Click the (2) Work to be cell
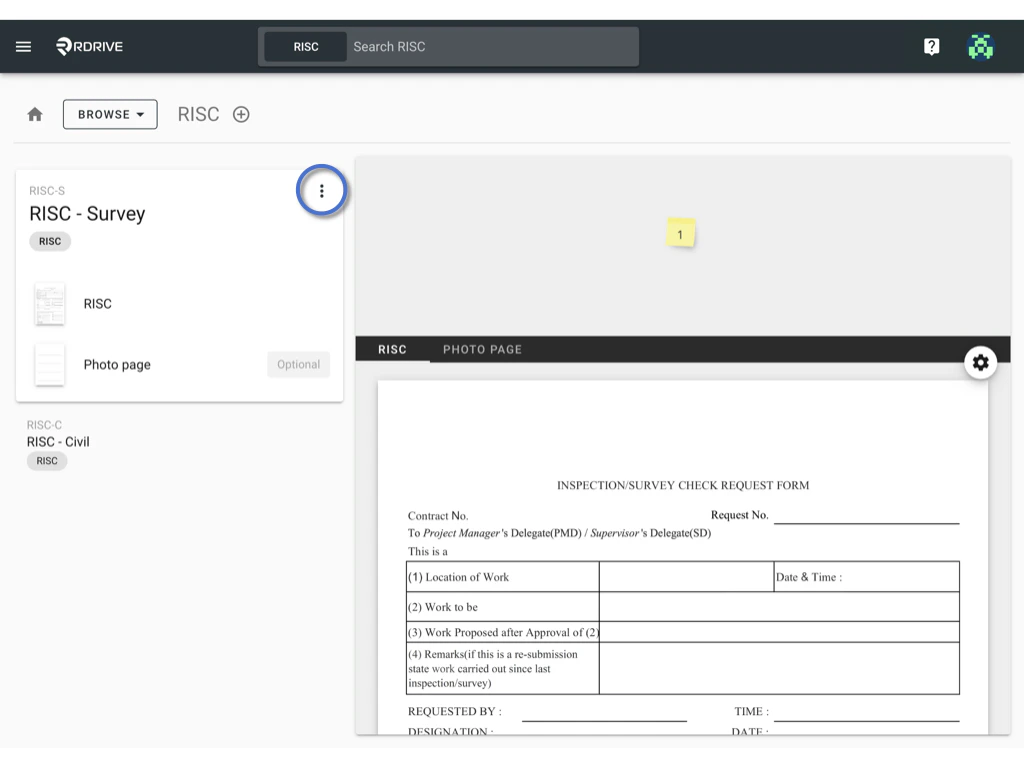The image size is (1024, 768). [x=503, y=607]
